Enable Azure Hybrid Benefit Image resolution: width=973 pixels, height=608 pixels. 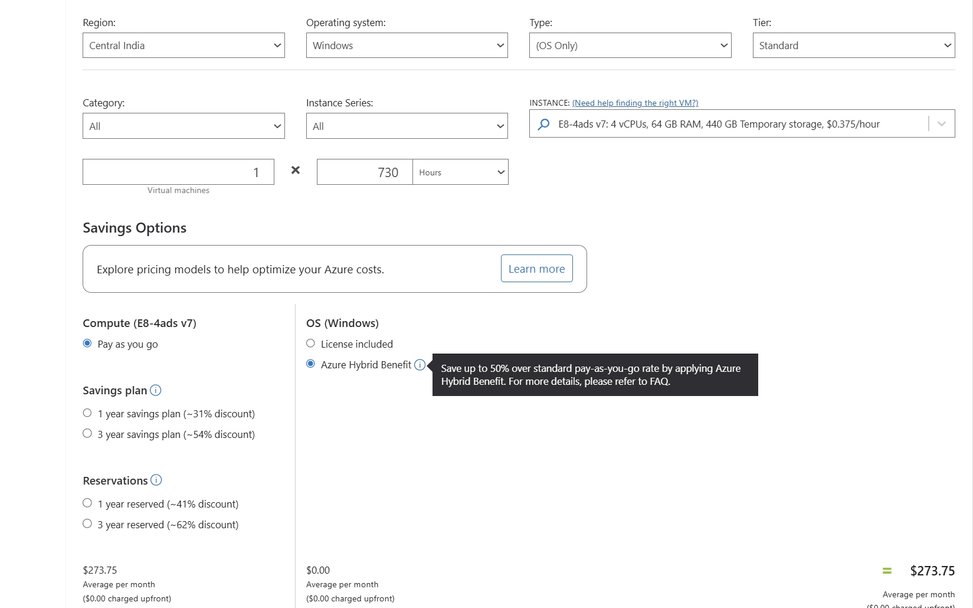tap(310, 363)
